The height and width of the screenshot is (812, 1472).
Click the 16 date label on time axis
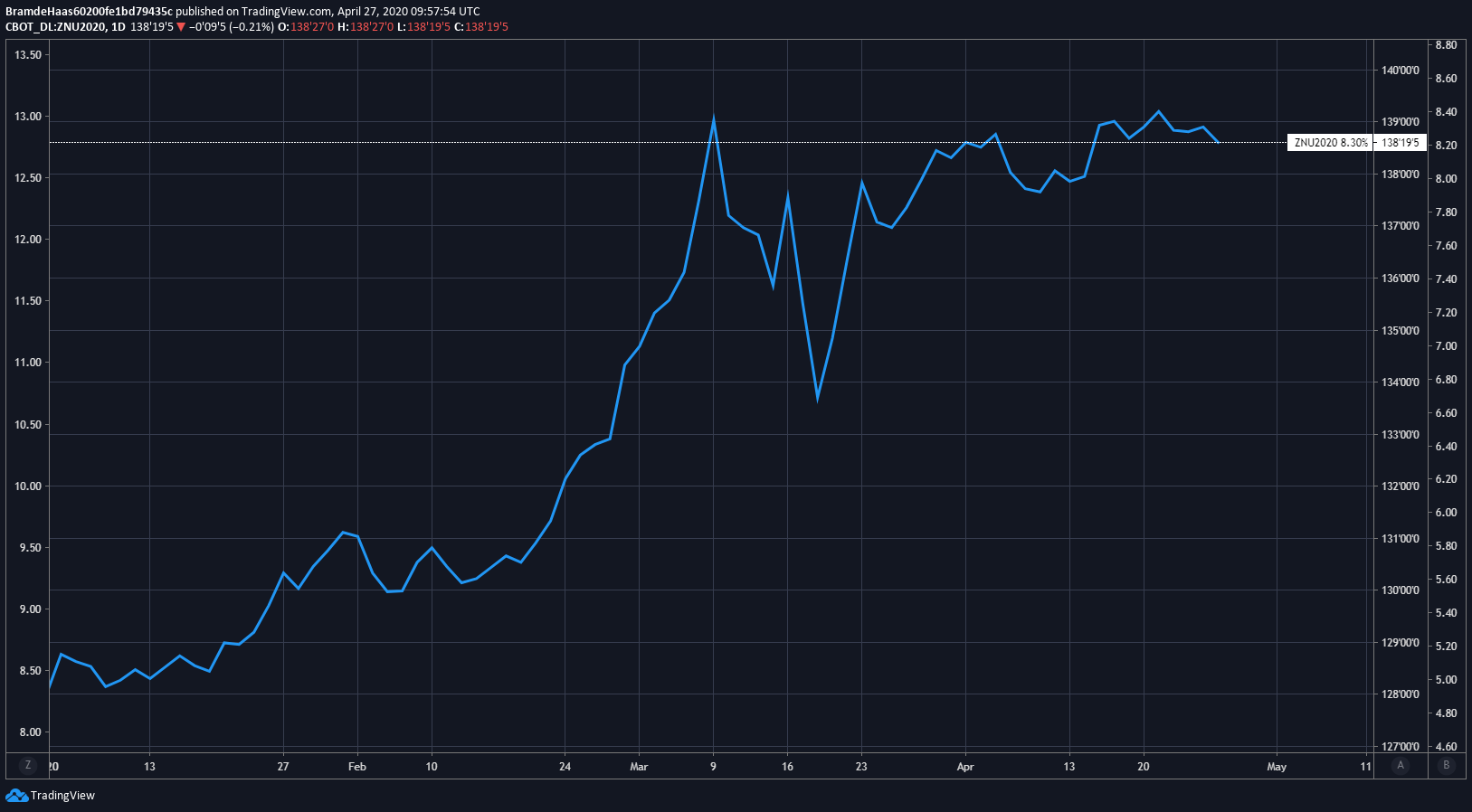(787, 767)
